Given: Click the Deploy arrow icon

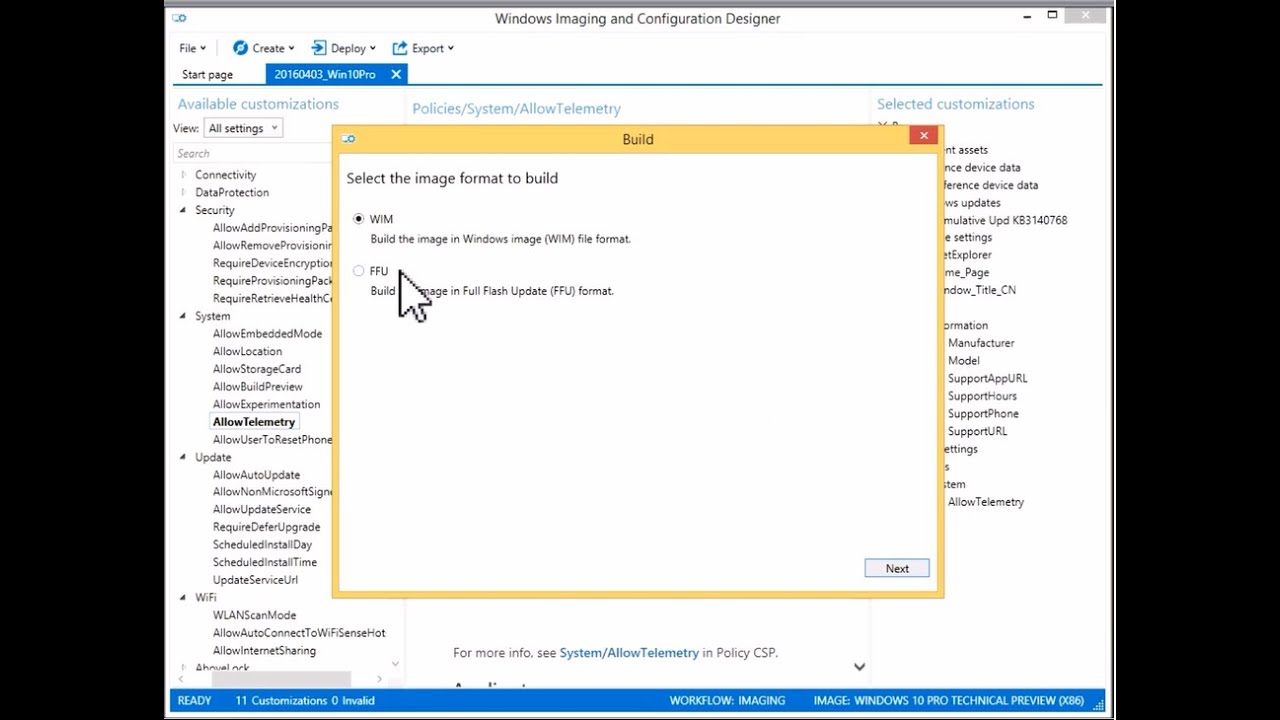Looking at the screenshot, I should point(319,48).
